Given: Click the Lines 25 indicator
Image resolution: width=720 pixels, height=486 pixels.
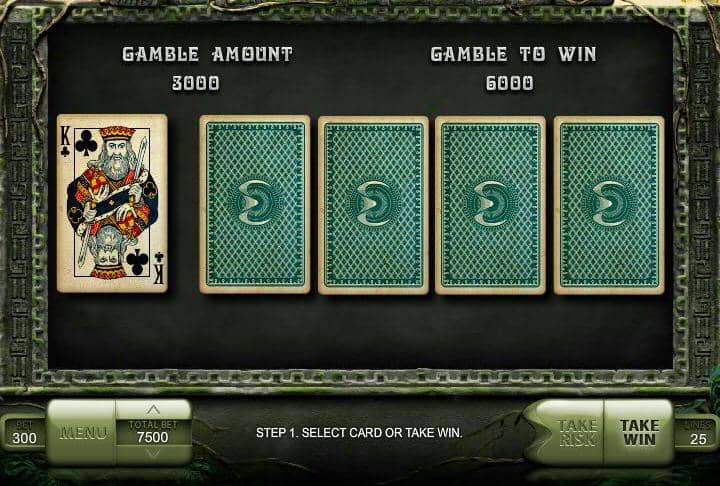Looking at the screenshot, I should click(x=698, y=433).
